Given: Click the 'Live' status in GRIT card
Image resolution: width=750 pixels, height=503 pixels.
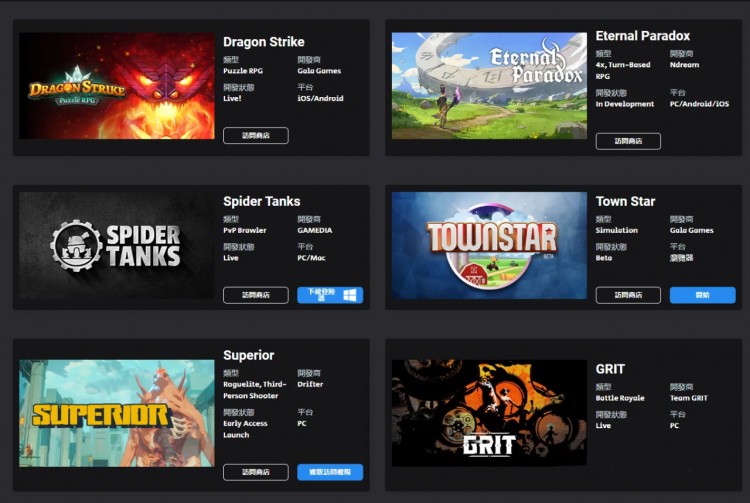Looking at the screenshot, I should point(603,426).
